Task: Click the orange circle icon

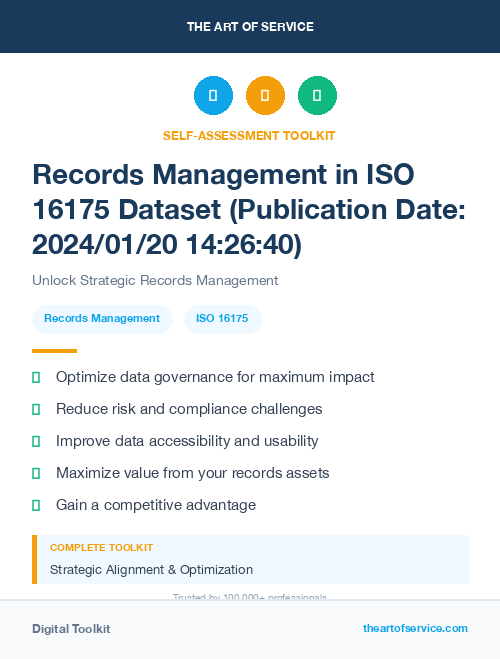Action: pos(265,95)
